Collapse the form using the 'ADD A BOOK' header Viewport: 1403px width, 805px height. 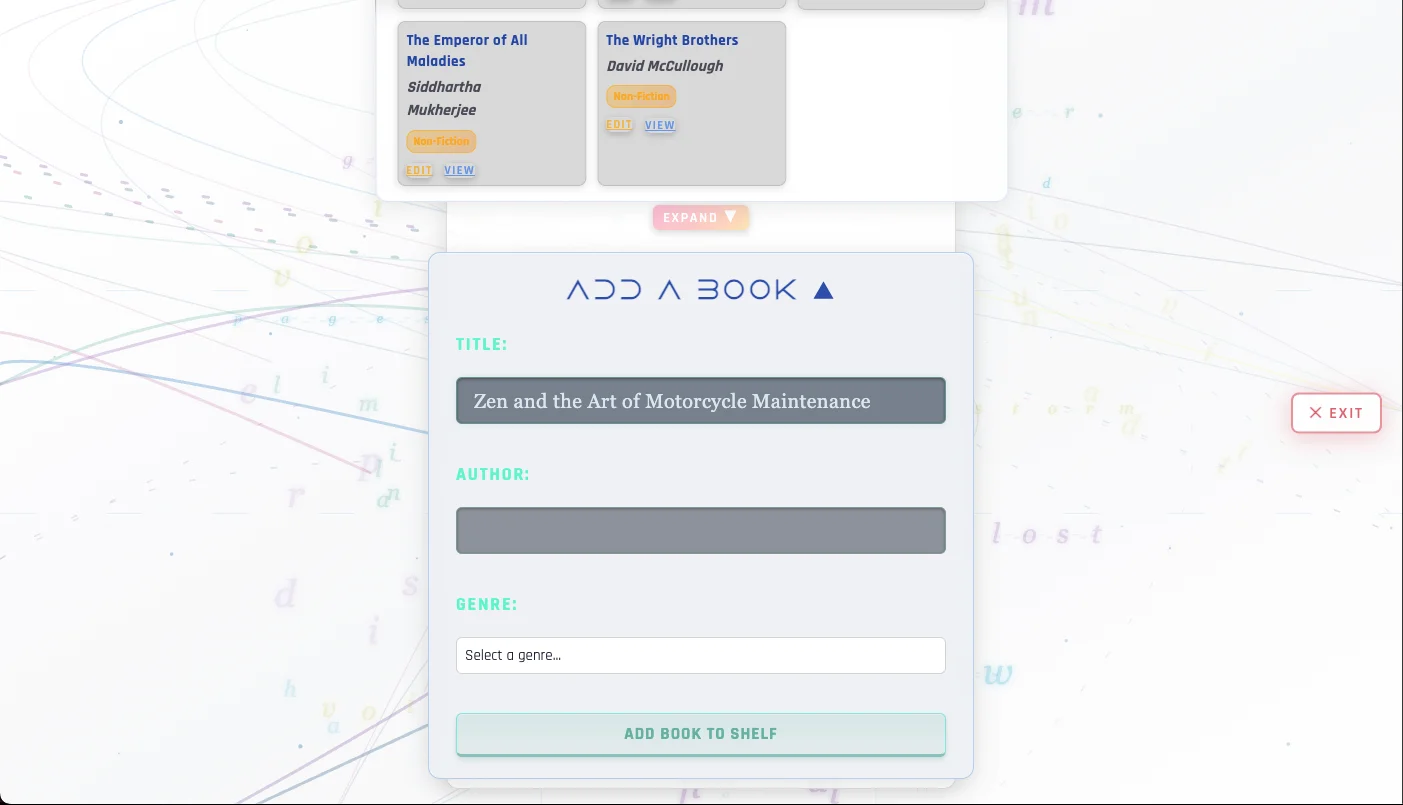(x=678, y=289)
